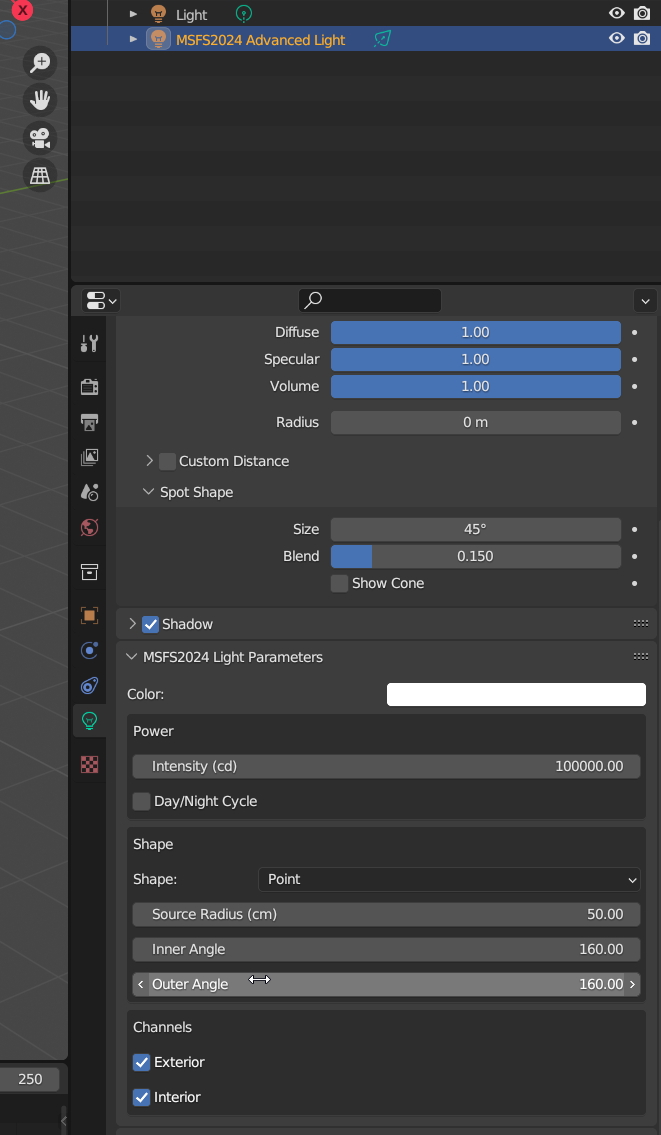The height and width of the screenshot is (1135, 661).
Task: Click the Inner Angle field
Action: [x=386, y=949]
